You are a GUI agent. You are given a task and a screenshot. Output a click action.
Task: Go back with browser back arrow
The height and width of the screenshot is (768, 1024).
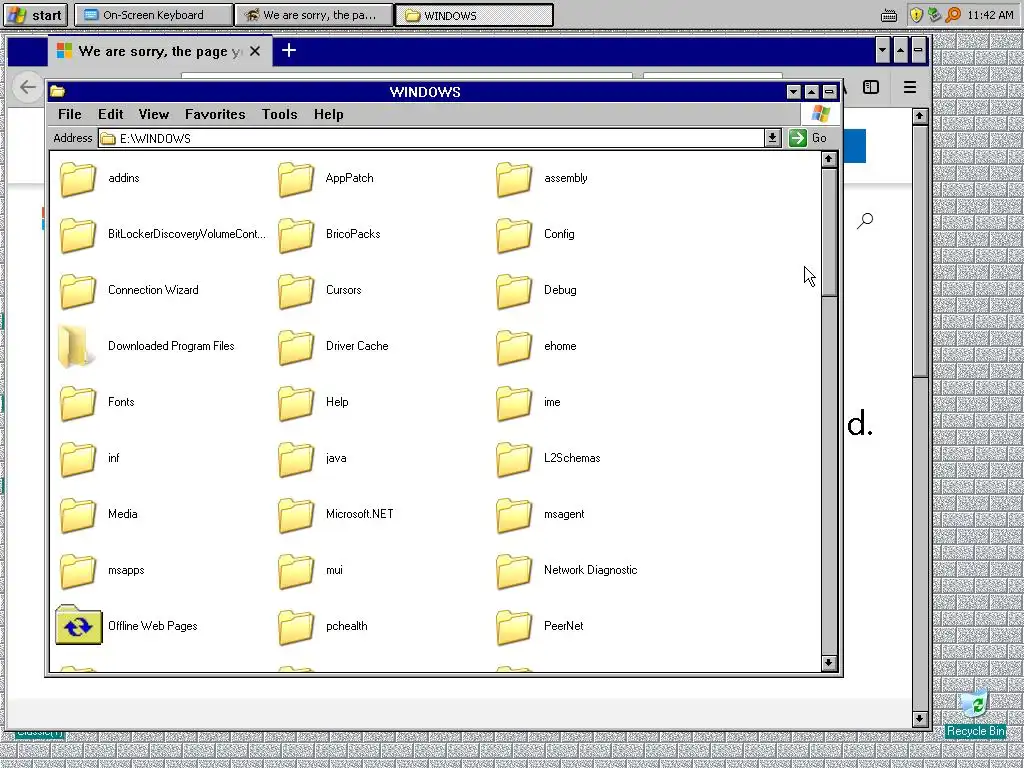point(27,87)
